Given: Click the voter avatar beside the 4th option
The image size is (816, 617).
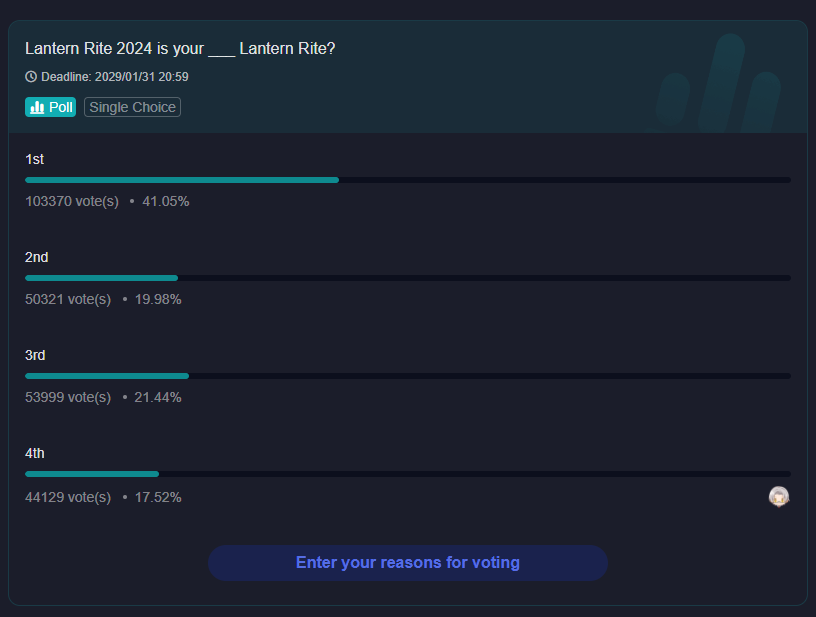Looking at the screenshot, I should tap(779, 496).
